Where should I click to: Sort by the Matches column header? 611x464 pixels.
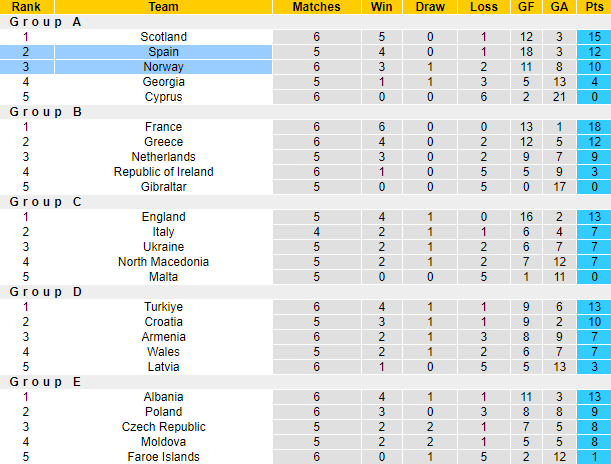pyautogui.click(x=316, y=7)
